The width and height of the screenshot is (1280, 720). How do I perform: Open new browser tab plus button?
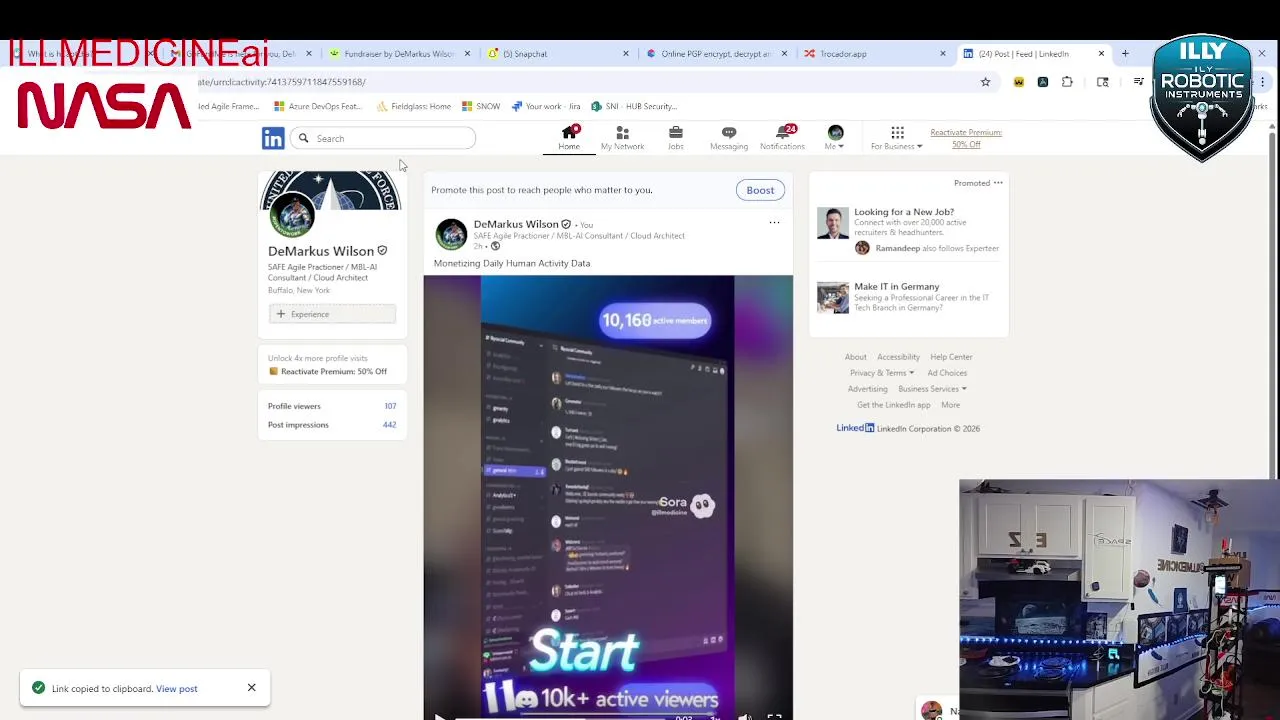[x=1125, y=53]
